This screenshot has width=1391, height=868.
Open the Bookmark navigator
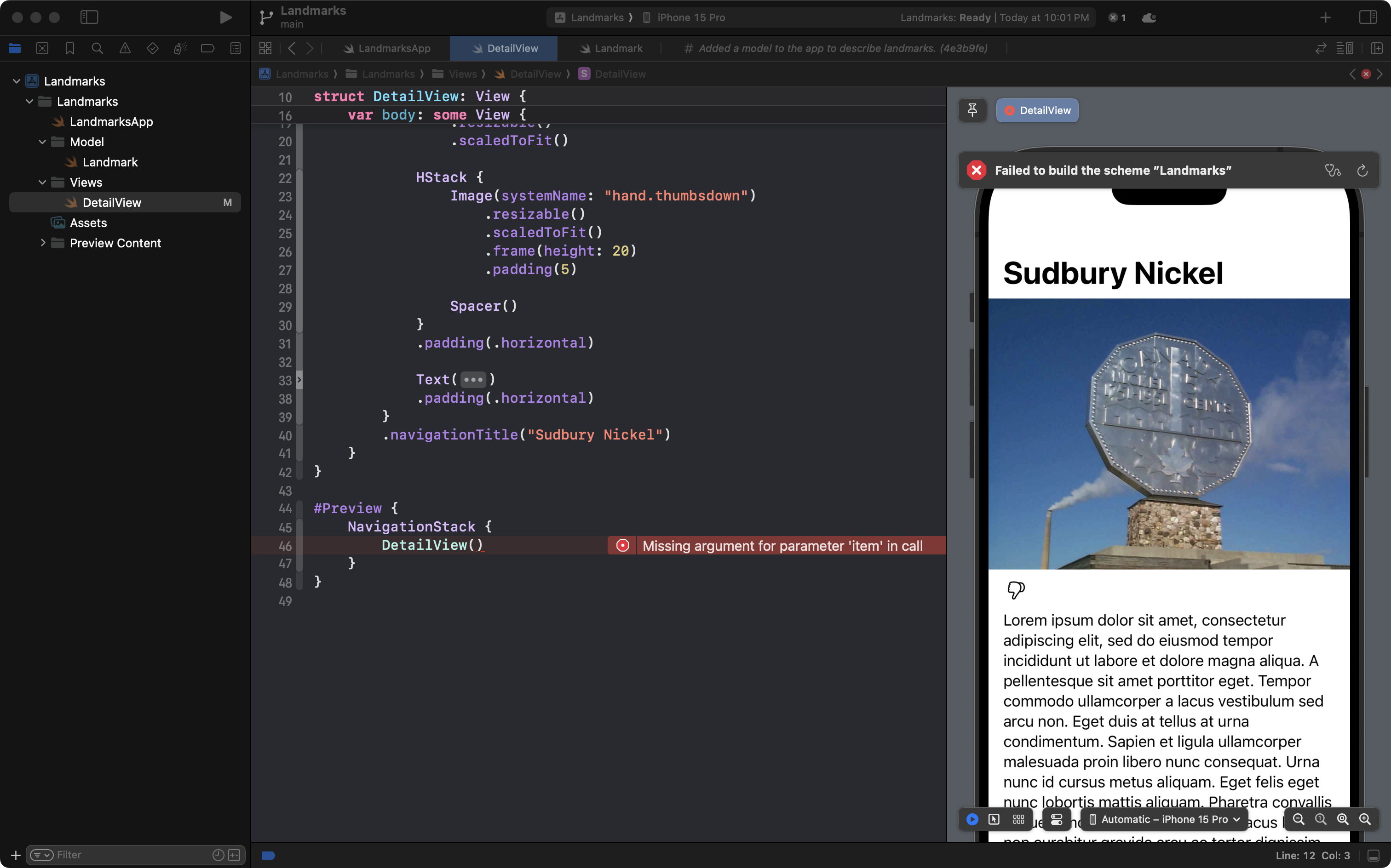[69, 48]
